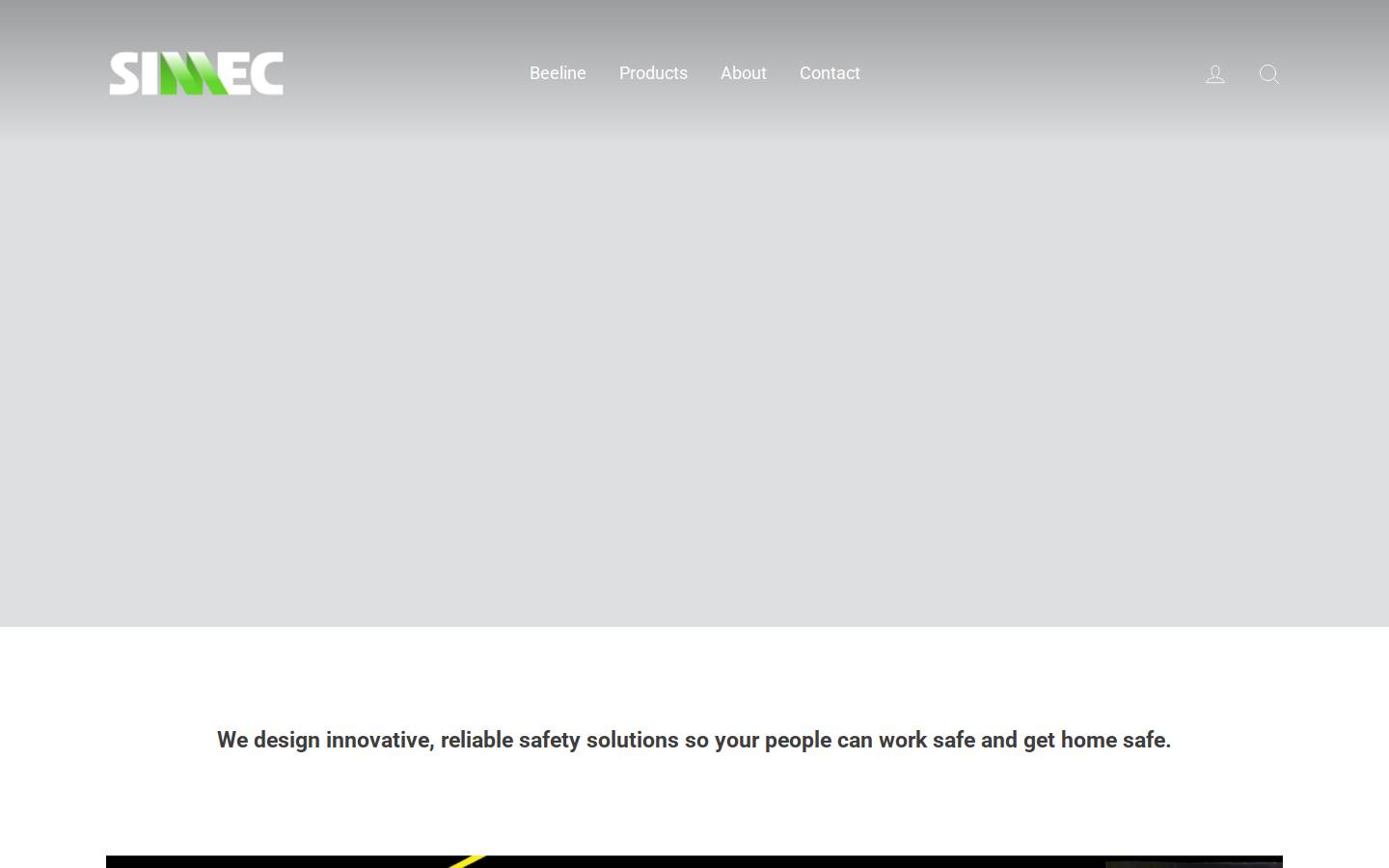The width and height of the screenshot is (1389, 868).
Task: Go to the Contact page
Action: [830, 73]
